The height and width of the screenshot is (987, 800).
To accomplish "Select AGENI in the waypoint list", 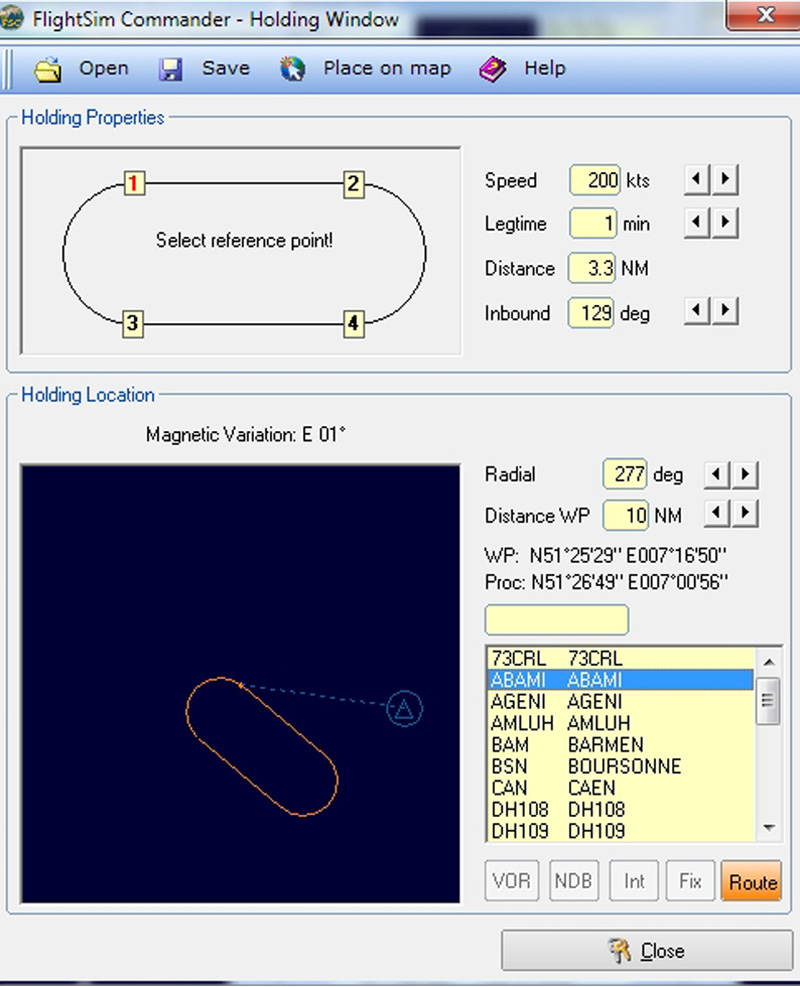I will point(621,701).
